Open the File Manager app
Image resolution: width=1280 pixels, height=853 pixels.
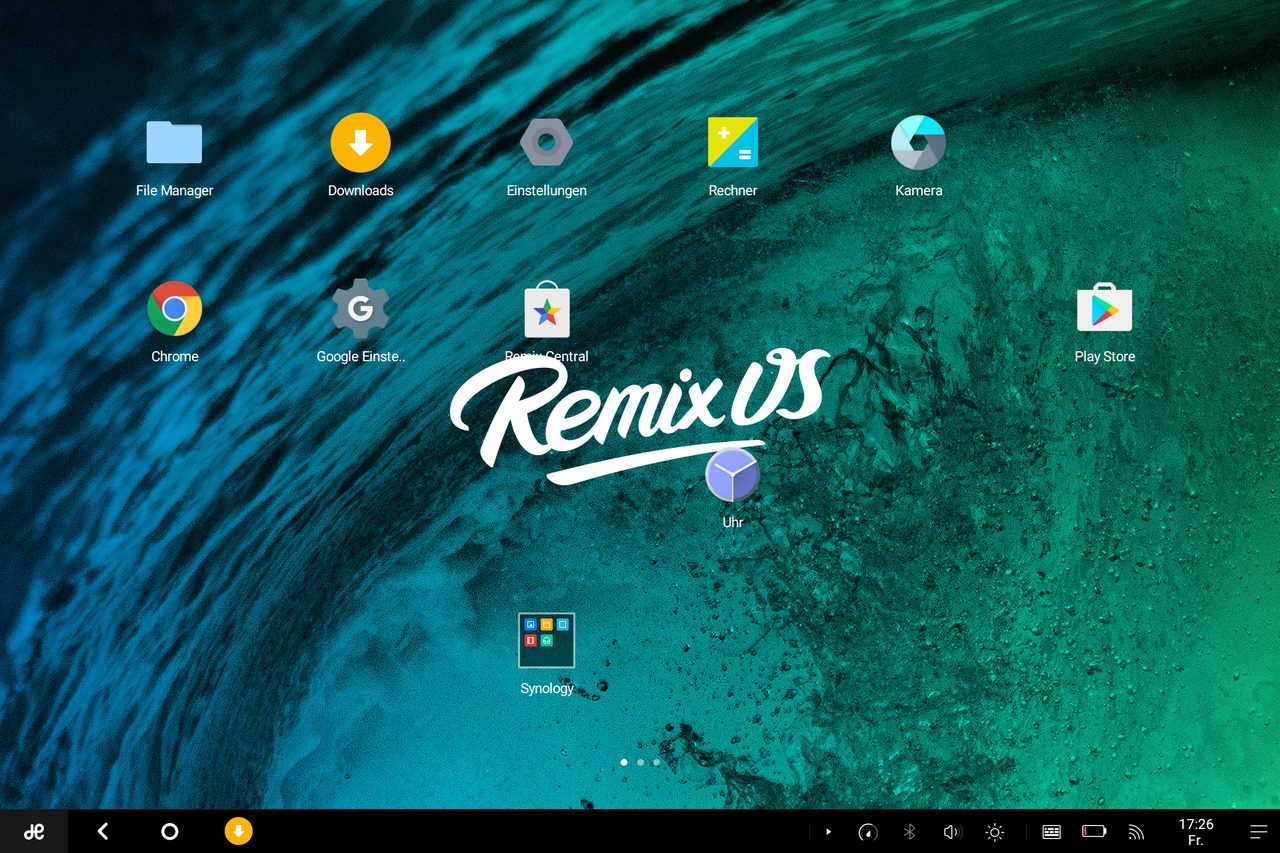tap(174, 143)
